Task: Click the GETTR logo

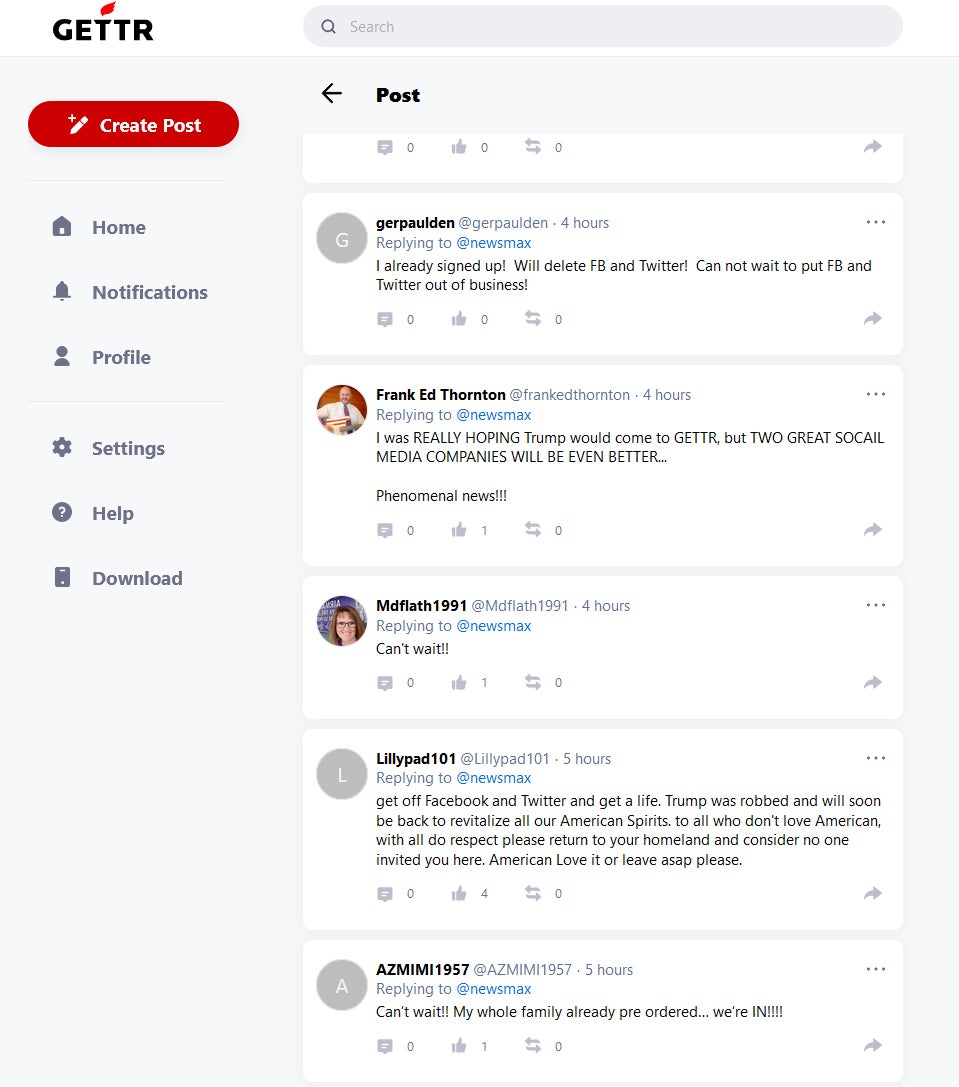Action: [x=102, y=27]
